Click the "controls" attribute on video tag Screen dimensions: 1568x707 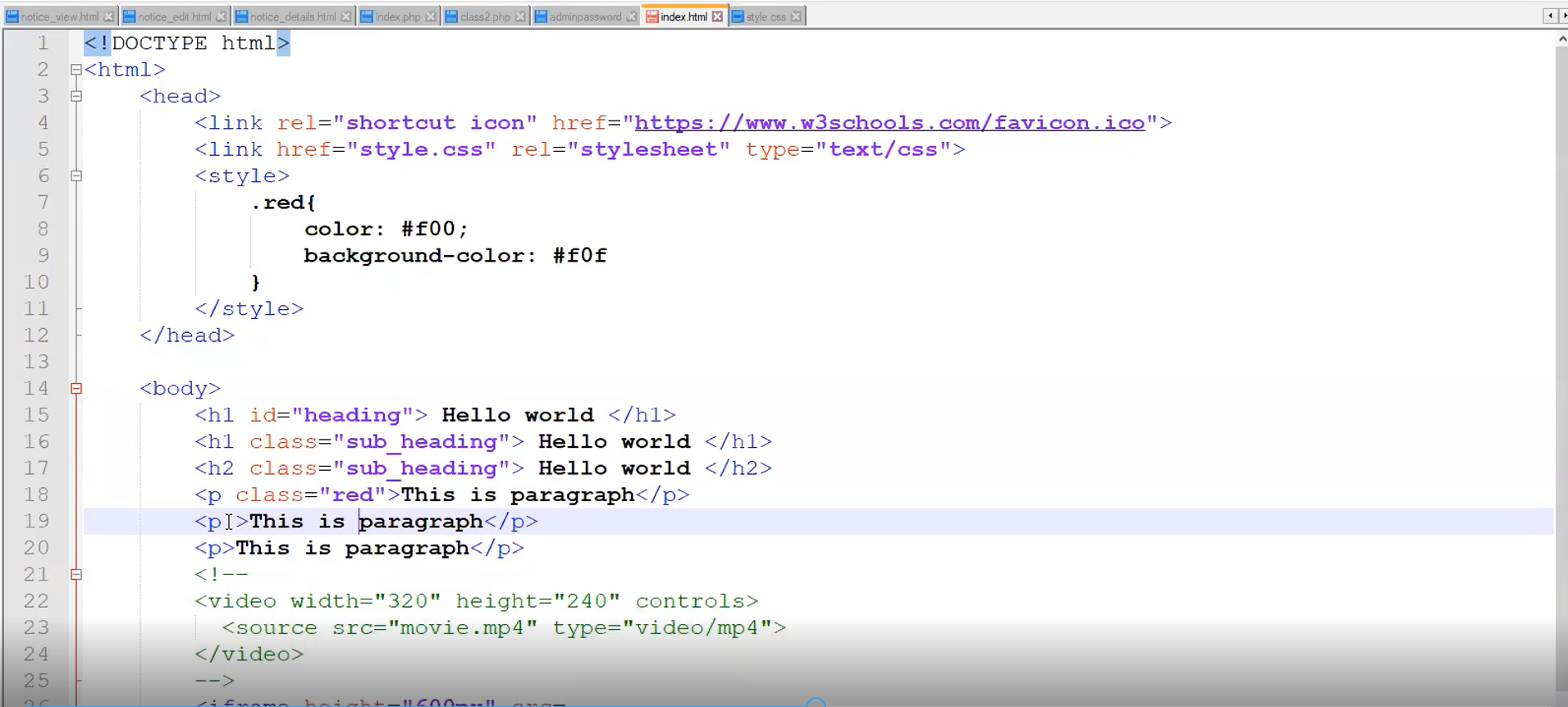pos(690,601)
